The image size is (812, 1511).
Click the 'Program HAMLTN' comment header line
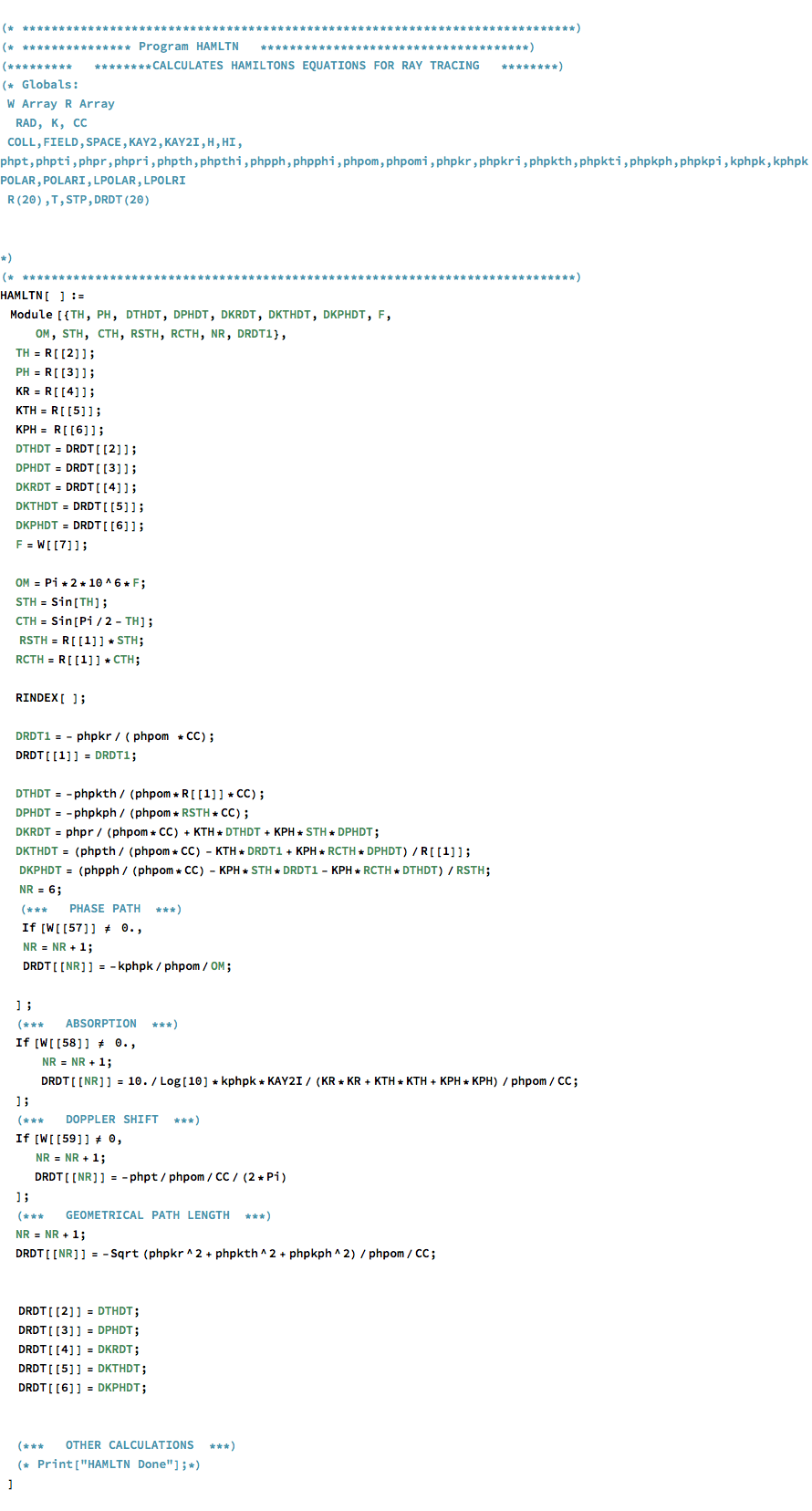pos(268,47)
